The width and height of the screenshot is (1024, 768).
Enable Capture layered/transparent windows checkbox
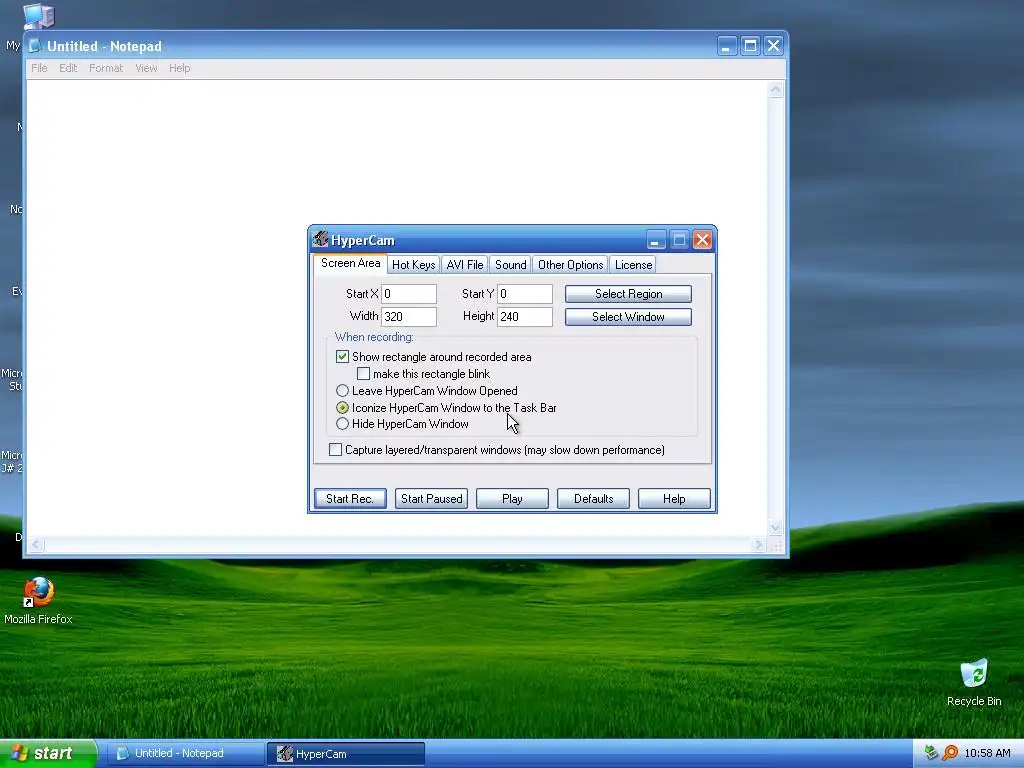coord(335,449)
